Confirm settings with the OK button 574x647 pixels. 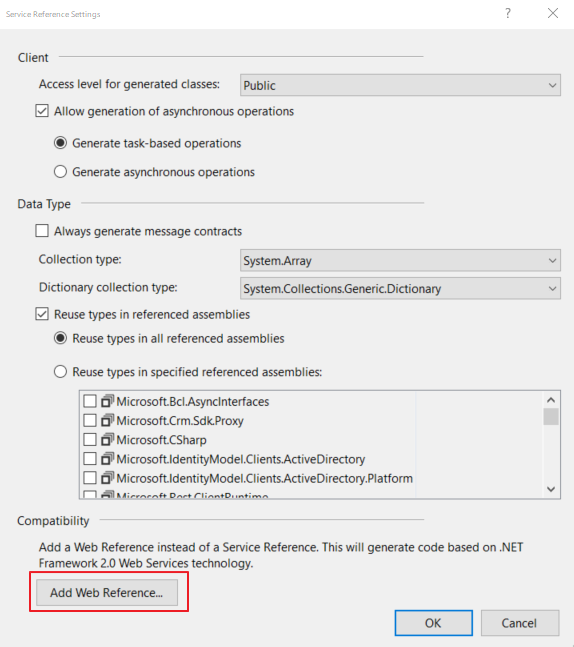coord(433,623)
